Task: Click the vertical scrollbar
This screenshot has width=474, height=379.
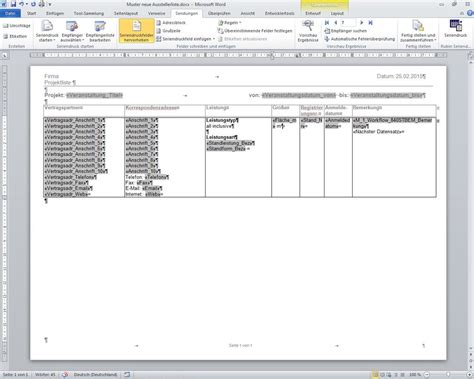Action: pyautogui.click(x=471, y=204)
